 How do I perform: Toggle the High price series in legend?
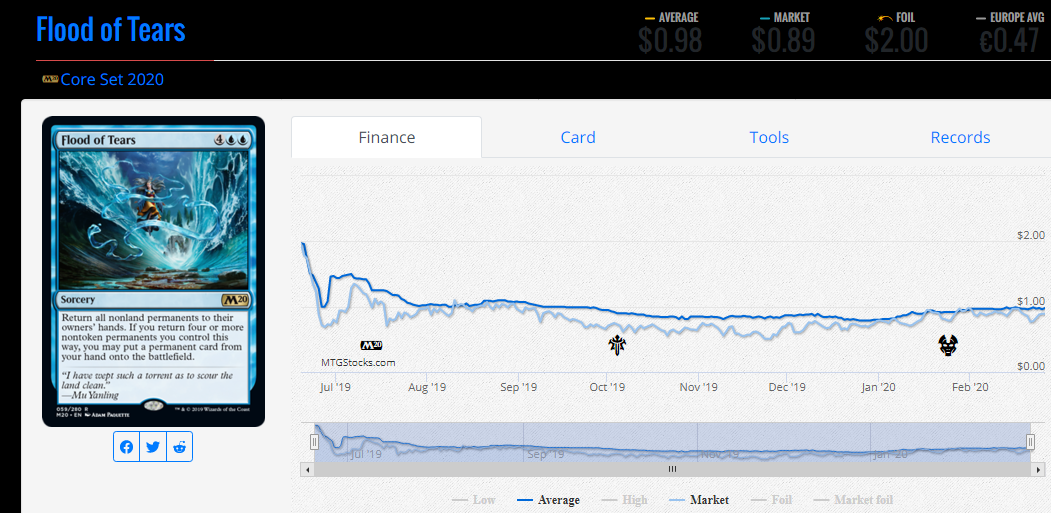point(625,500)
